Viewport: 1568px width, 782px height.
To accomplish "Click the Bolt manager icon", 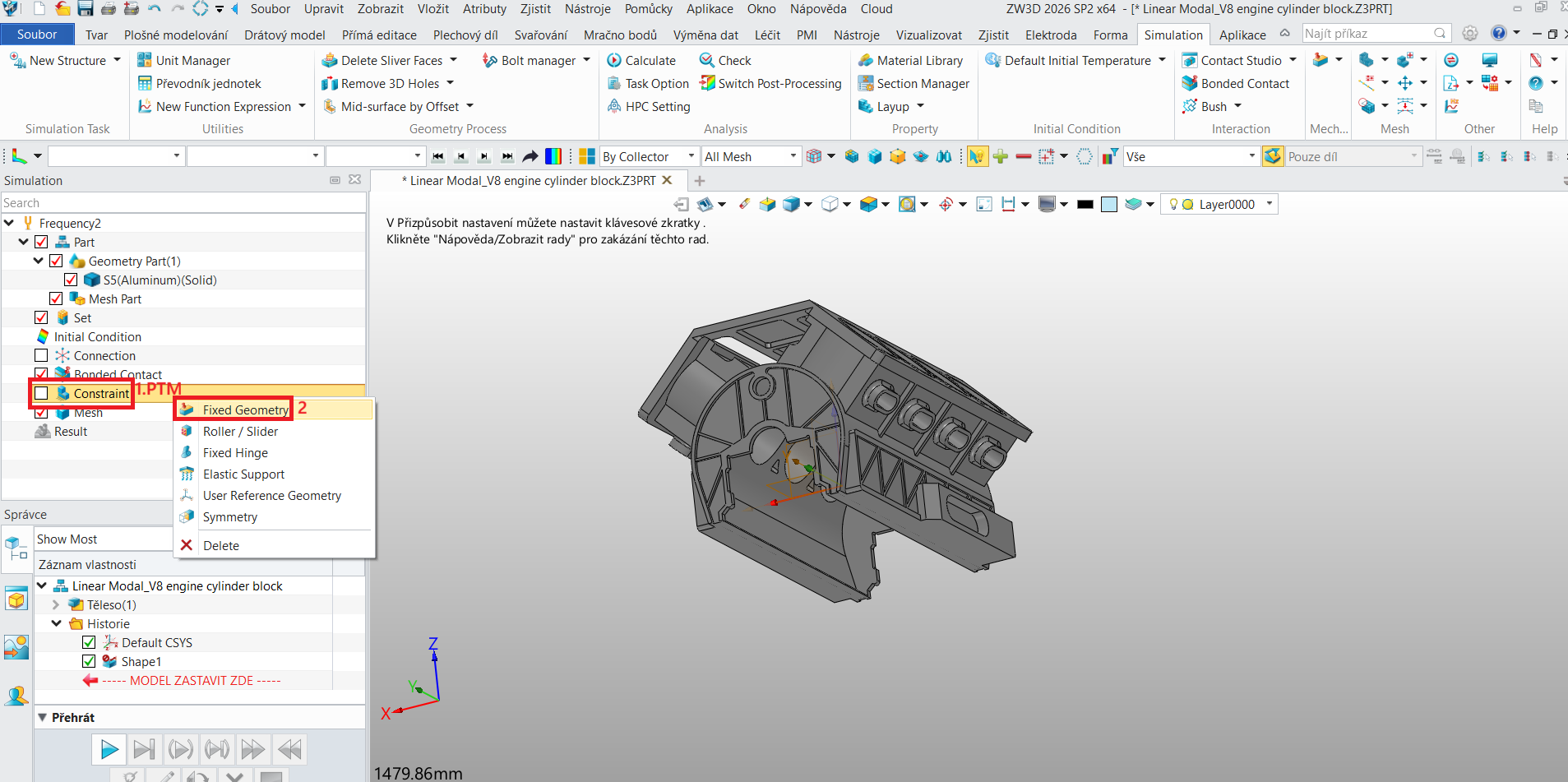I will (490, 60).
